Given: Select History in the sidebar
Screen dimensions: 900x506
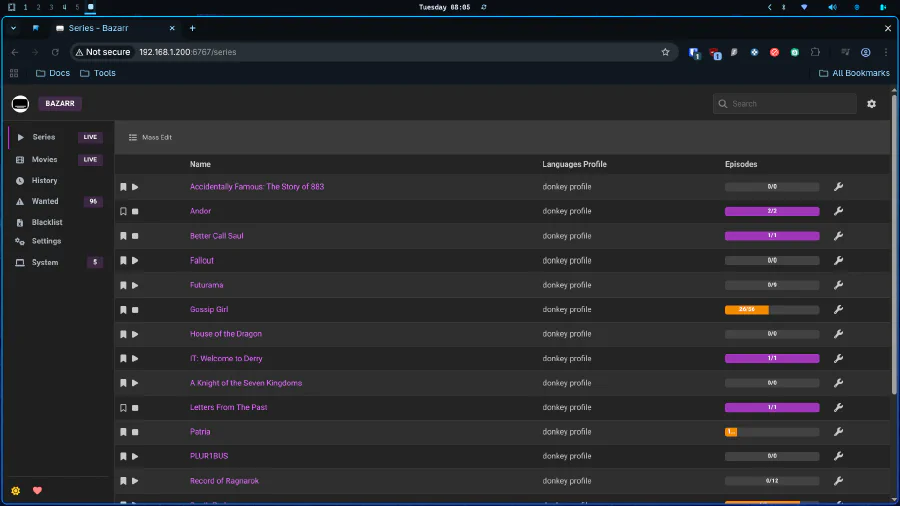Looking at the screenshot, I should coord(45,181).
